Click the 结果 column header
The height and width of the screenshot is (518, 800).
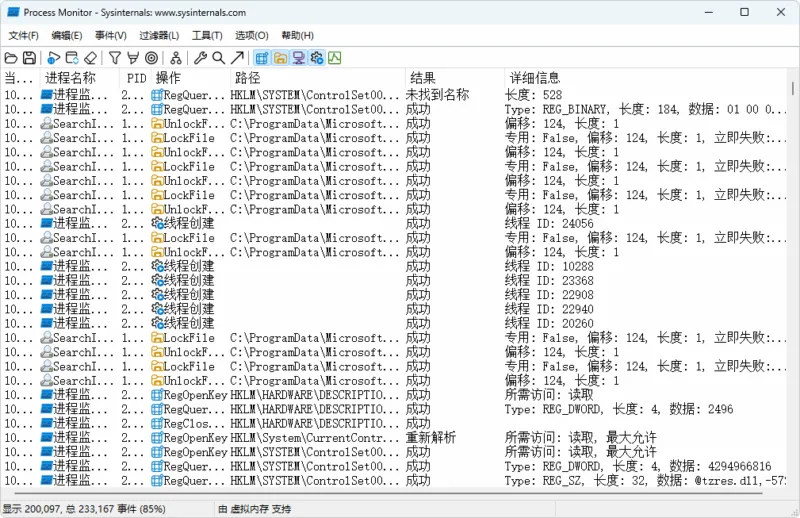pos(454,78)
